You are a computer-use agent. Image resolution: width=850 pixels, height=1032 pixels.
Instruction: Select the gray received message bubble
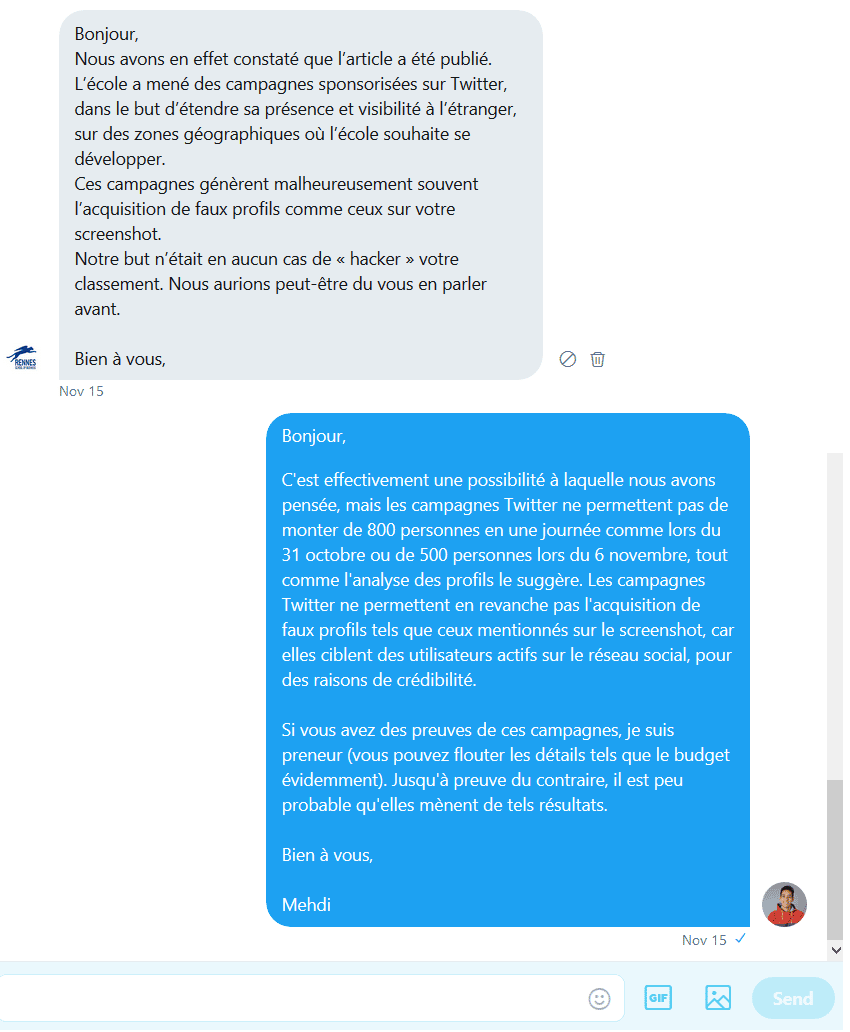[x=300, y=195]
